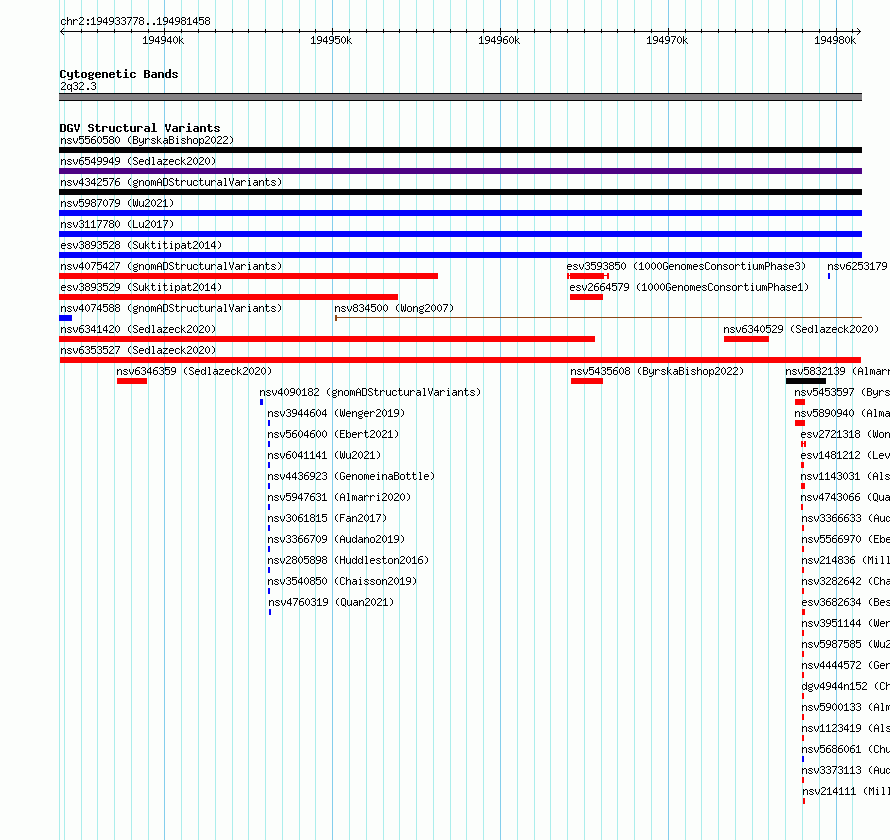This screenshot has width=890, height=840.
Task: Click the nsv214111 variant label
Action: click(846, 791)
